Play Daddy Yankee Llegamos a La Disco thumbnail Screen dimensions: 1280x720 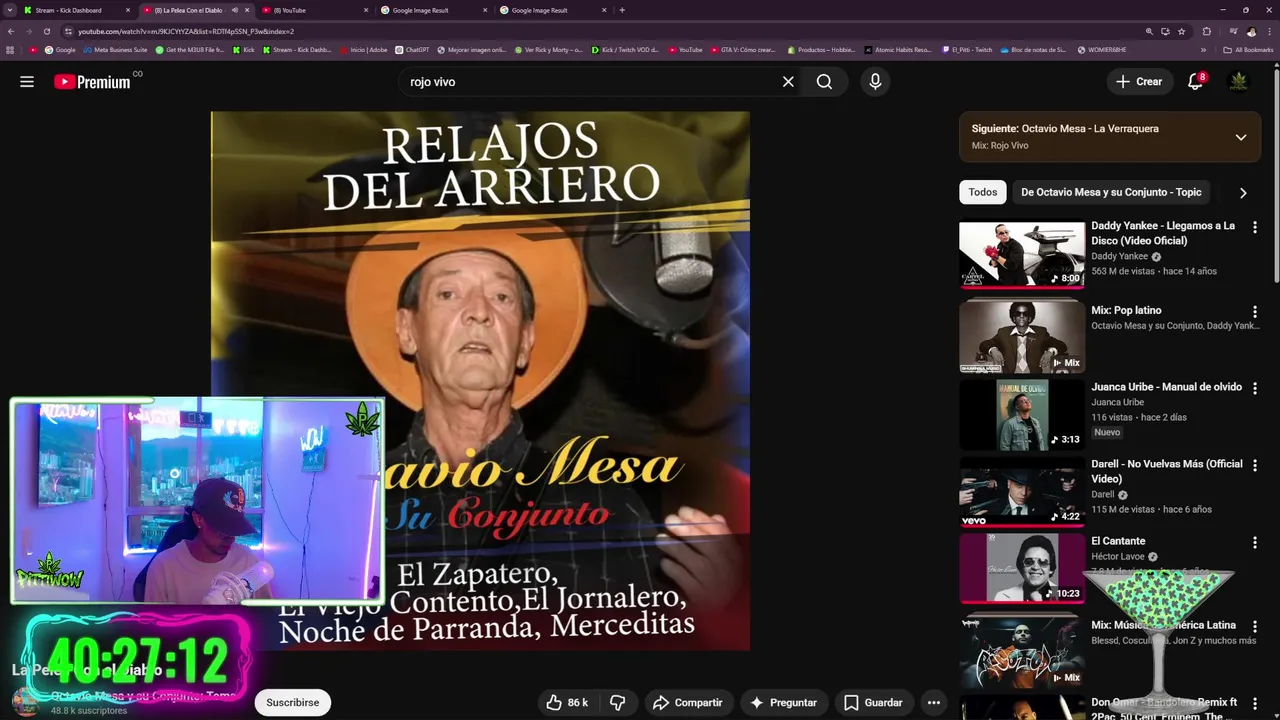pos(1022,254)
